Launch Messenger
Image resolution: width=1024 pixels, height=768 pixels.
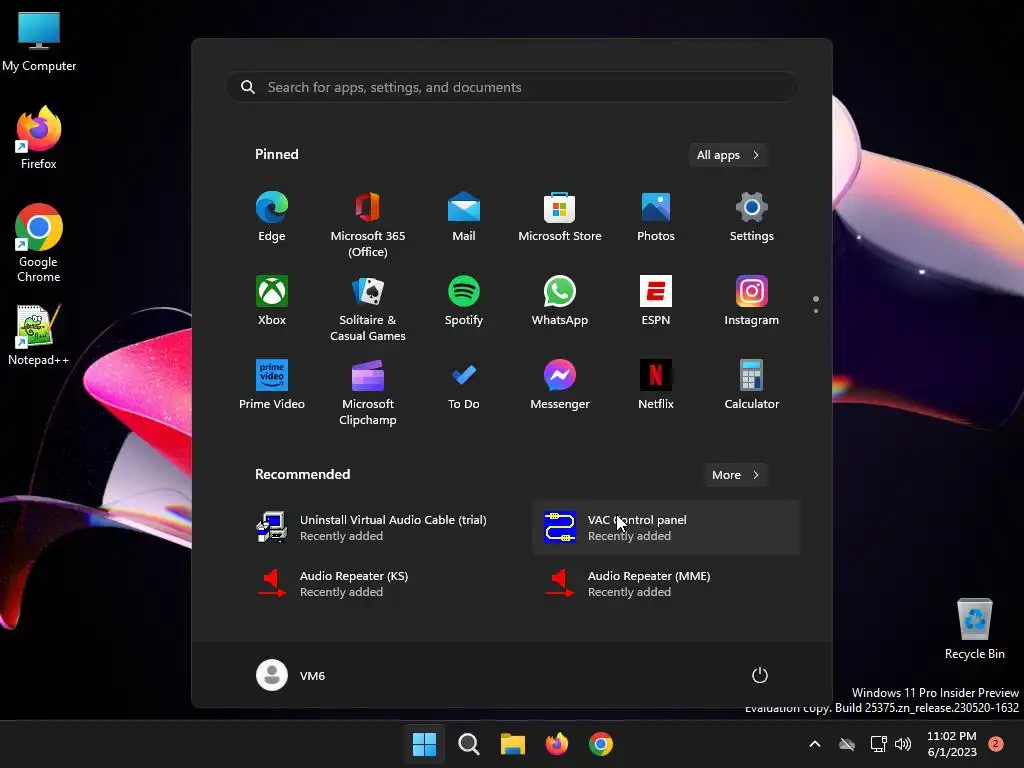[560, 385]
